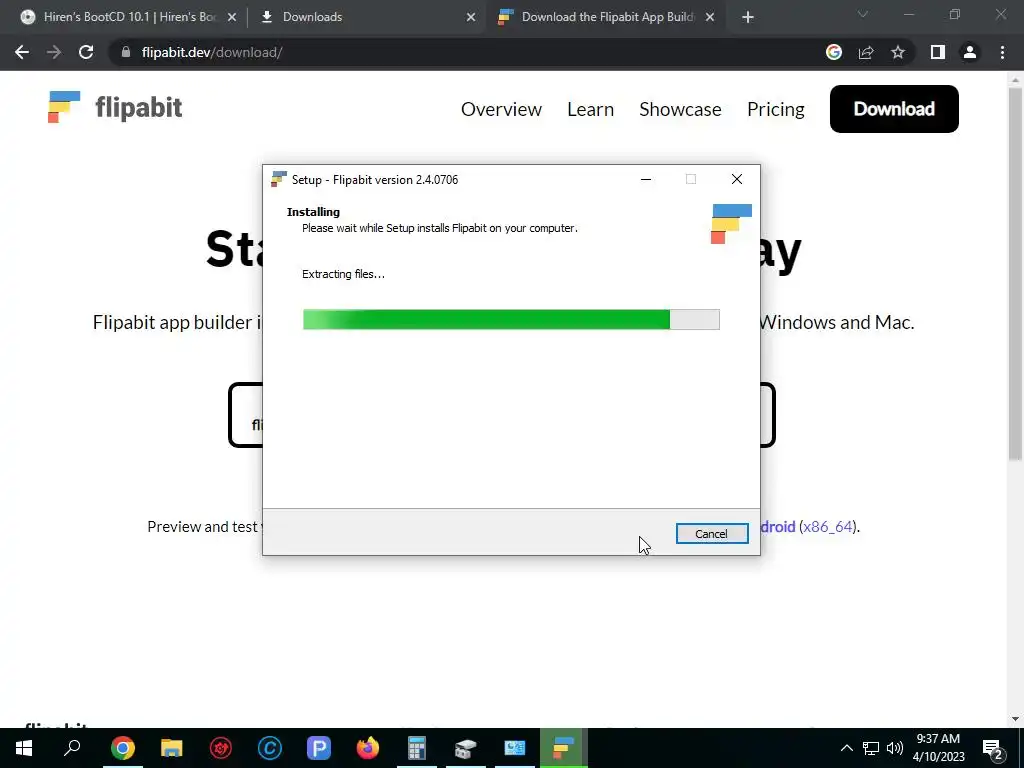The image size is (1024, 768).
Task: Close the Downloads tab
Action: click(x=471, y=18)
